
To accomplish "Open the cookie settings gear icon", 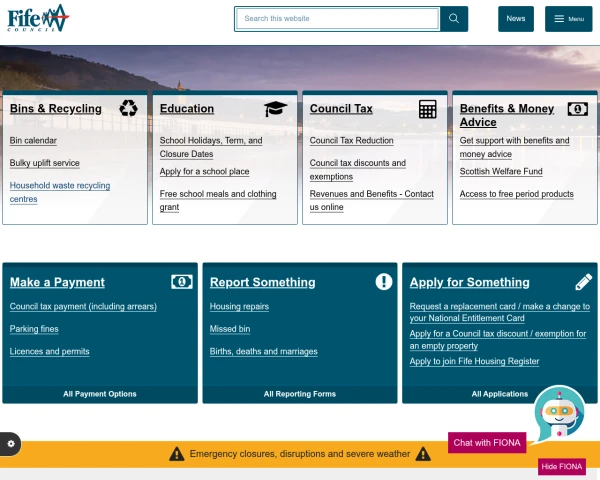I will [x=11, y=444].
